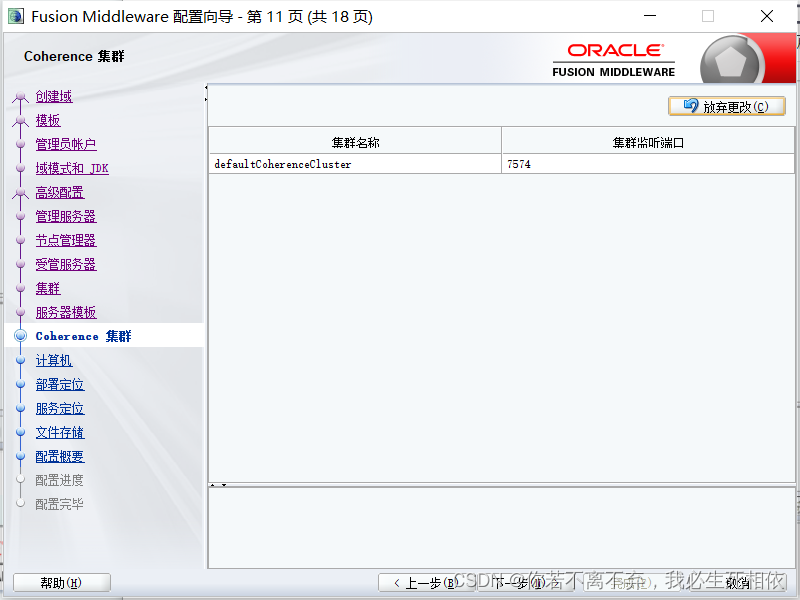Click the wizard application icon in title bar
The width and height of the screenshot is (800, 600).
(x=16, y=16)
